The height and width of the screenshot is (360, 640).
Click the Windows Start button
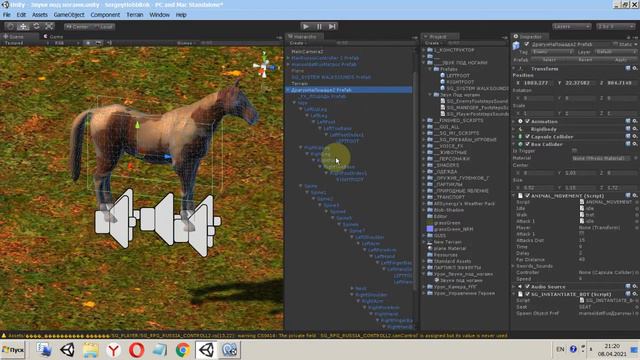point(13,350)
